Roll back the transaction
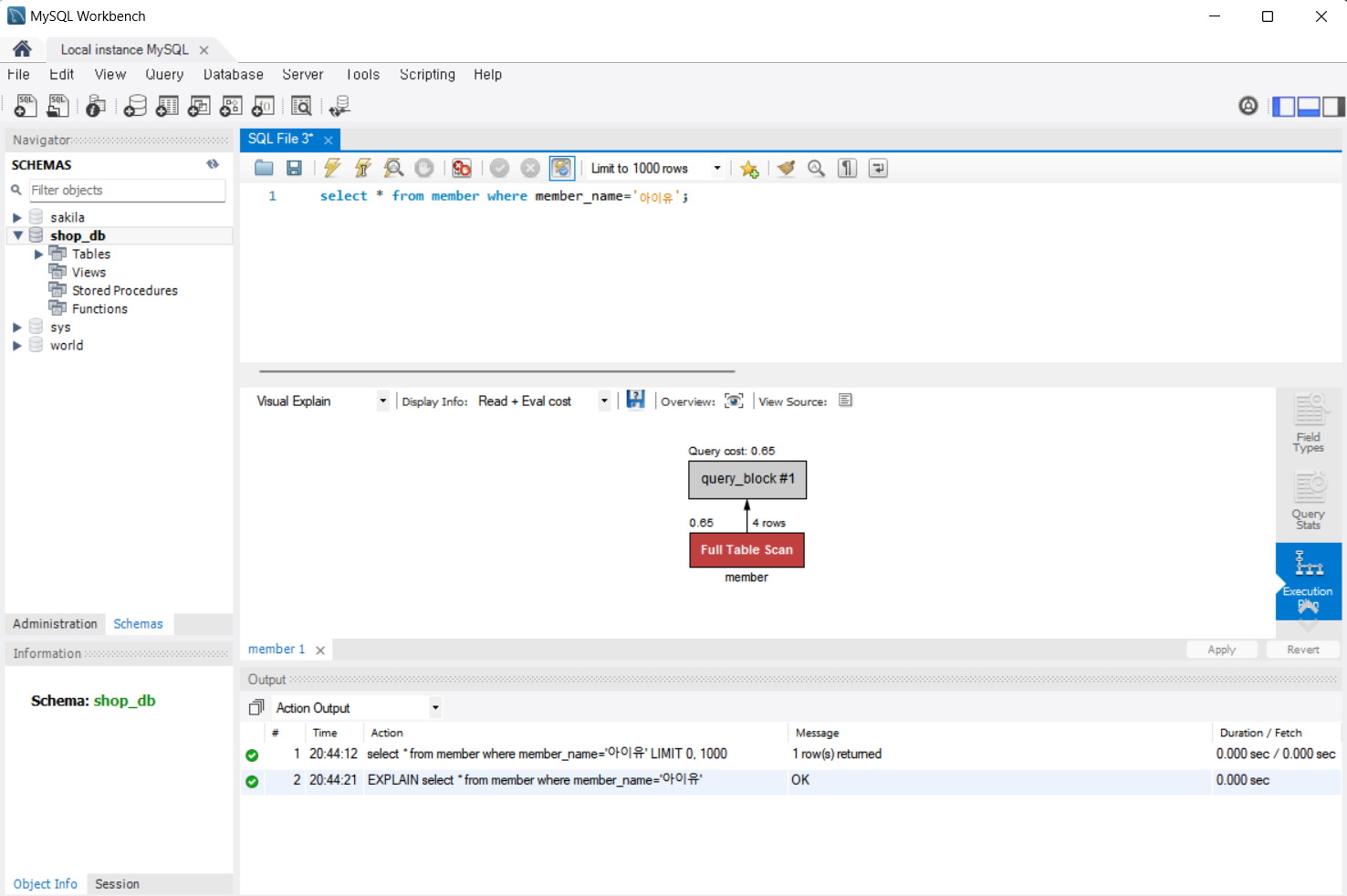The height and width of the screenshot is (896, 1347). coord(530,168)
